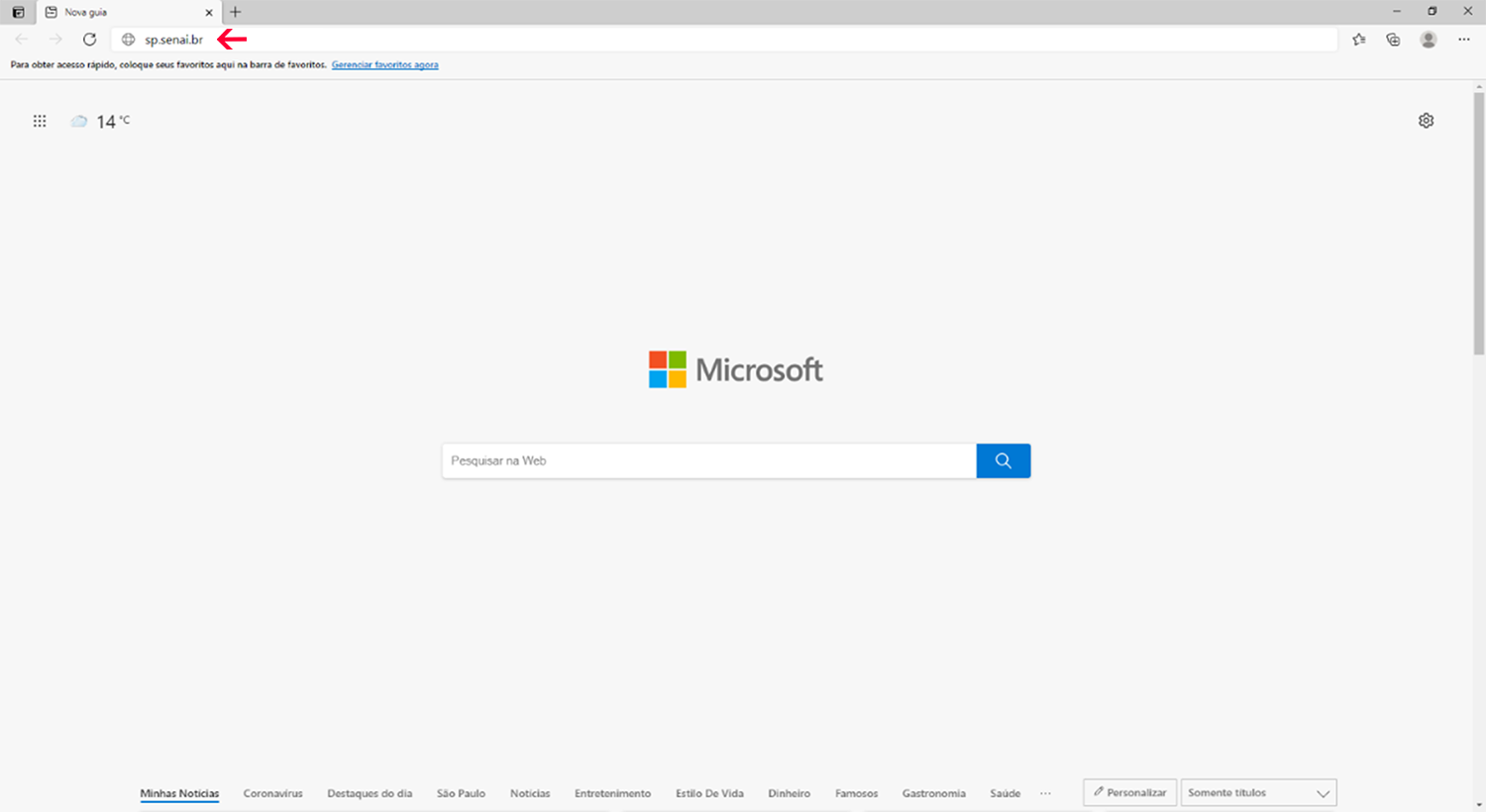Click the Pesquisar na Web search field
The height and width of the screenshot is (812, 1486).
click(x=709, y=460)
